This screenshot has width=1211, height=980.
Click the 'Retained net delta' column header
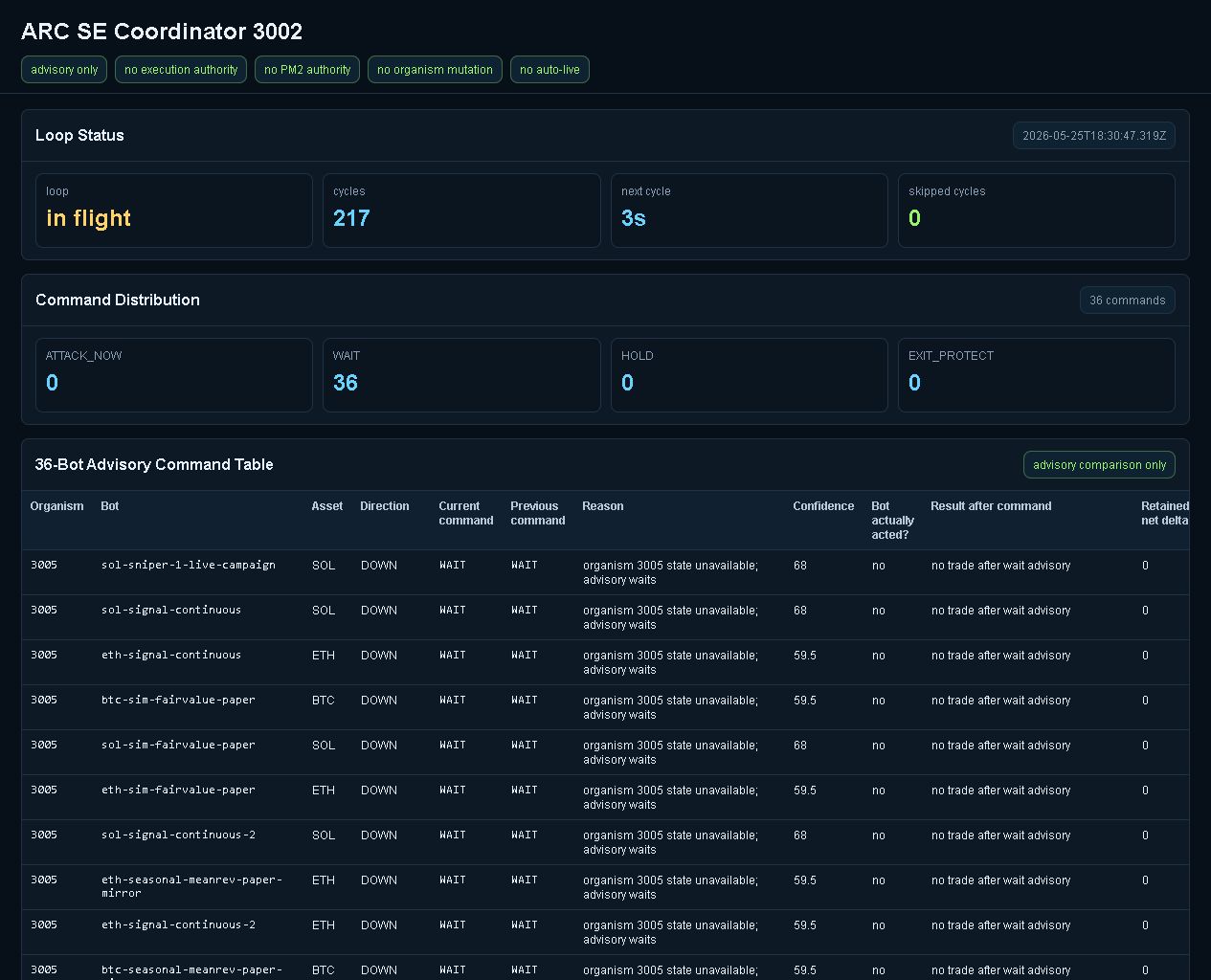(x=1165, y=513)
